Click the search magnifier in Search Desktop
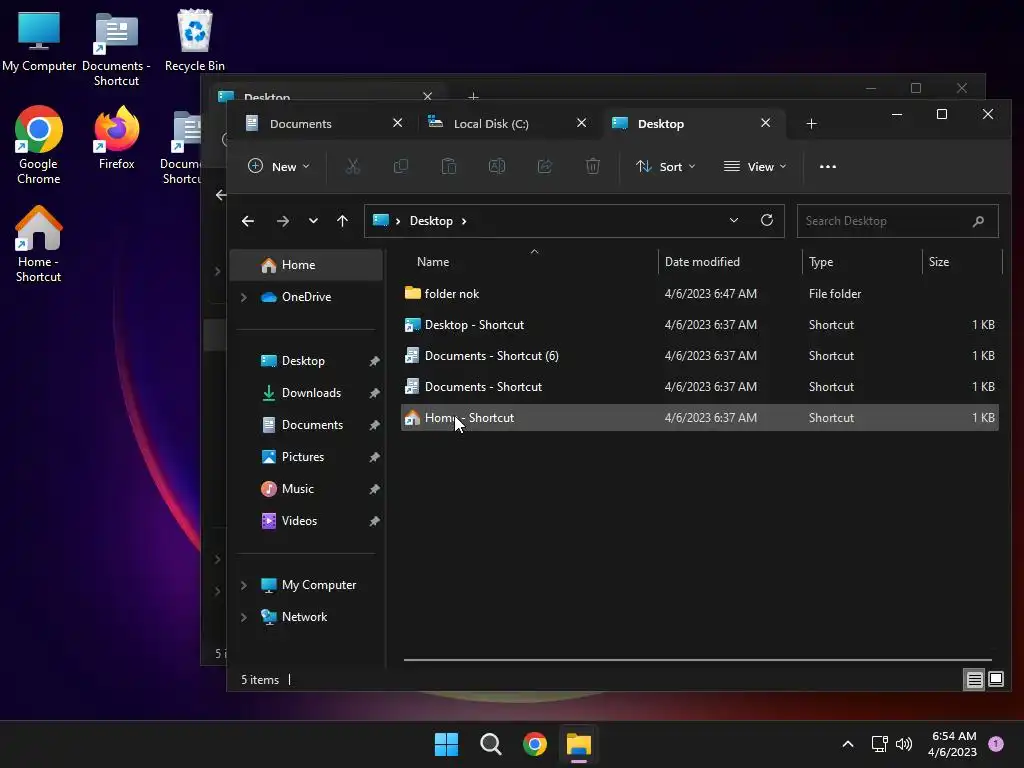This screenshot has height=768, width=1024. [978, 221]
